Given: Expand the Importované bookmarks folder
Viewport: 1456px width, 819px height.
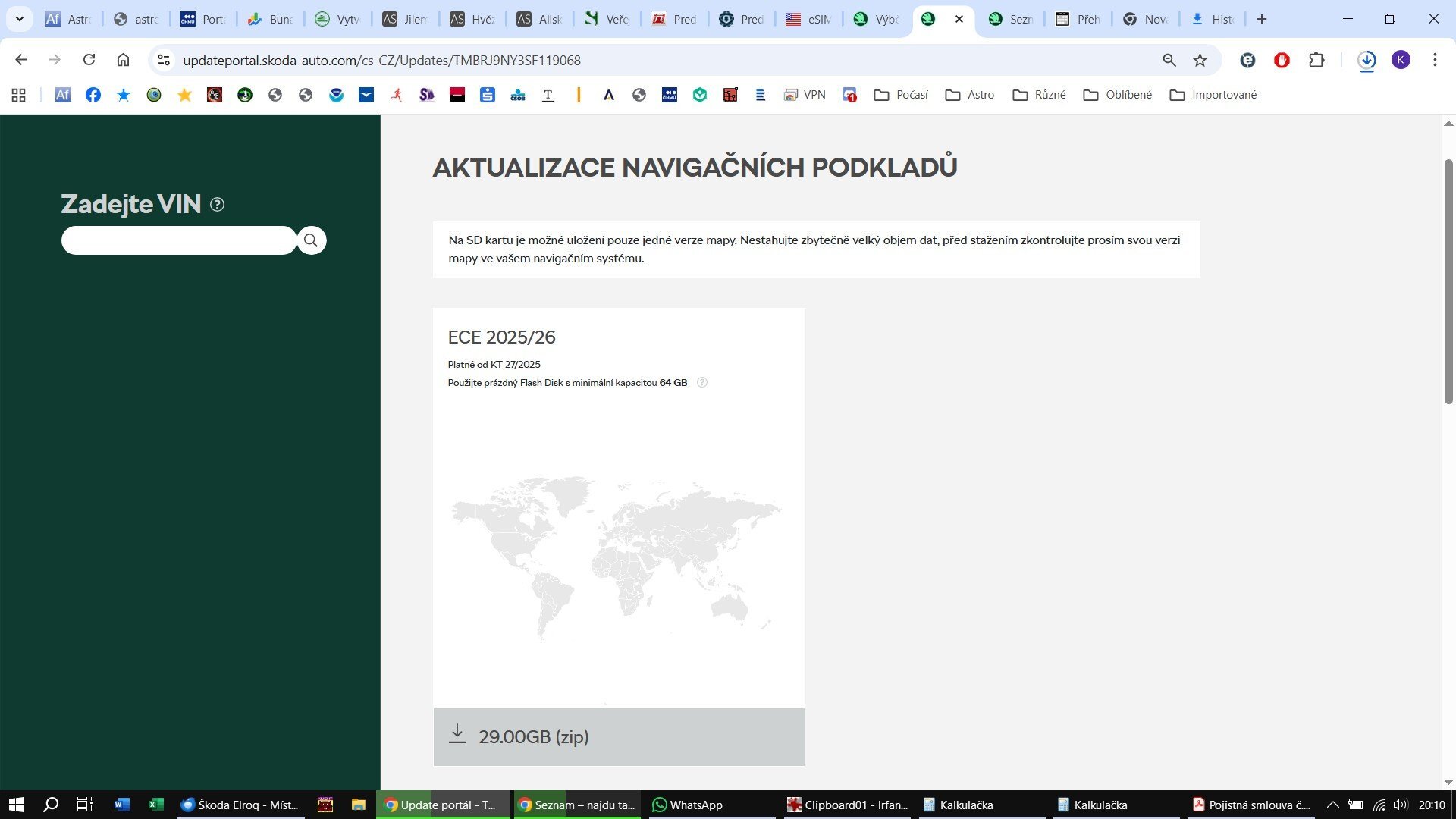Looking at the screenshot, I should click(x=1213, y=95).
